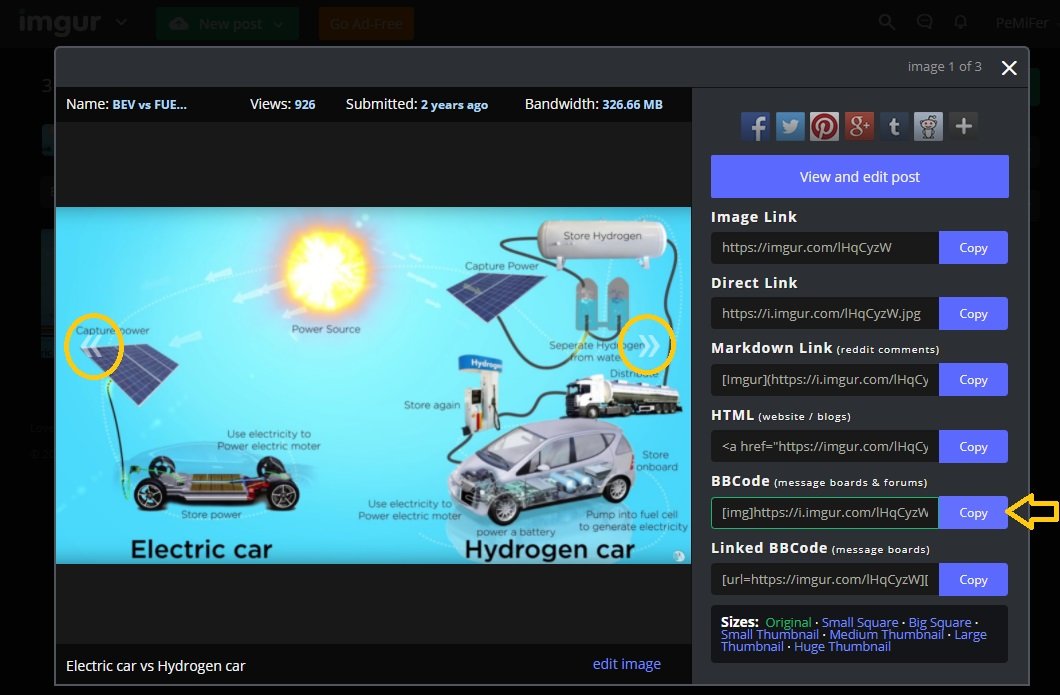Go to previous image with left arrows
The height and width of the screenshot is (695, 1060).
pyautogui.click(x=92, y=346)
